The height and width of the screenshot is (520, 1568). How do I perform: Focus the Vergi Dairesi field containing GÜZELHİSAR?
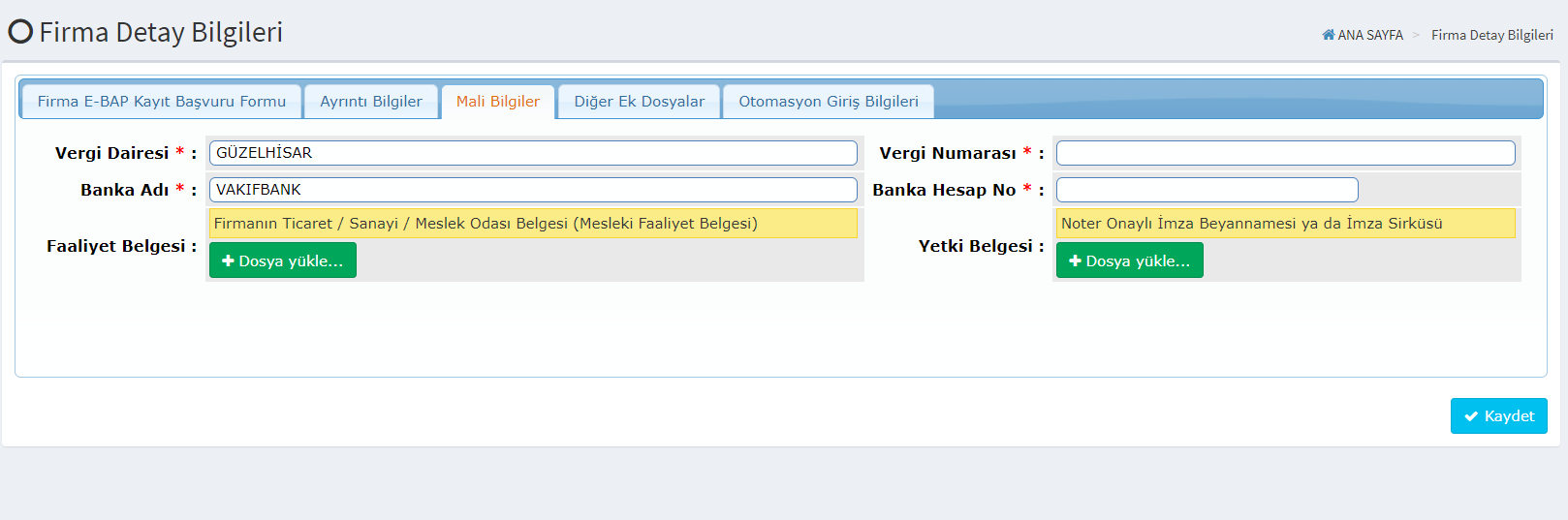pyautogui.click(x=533, y=153)
